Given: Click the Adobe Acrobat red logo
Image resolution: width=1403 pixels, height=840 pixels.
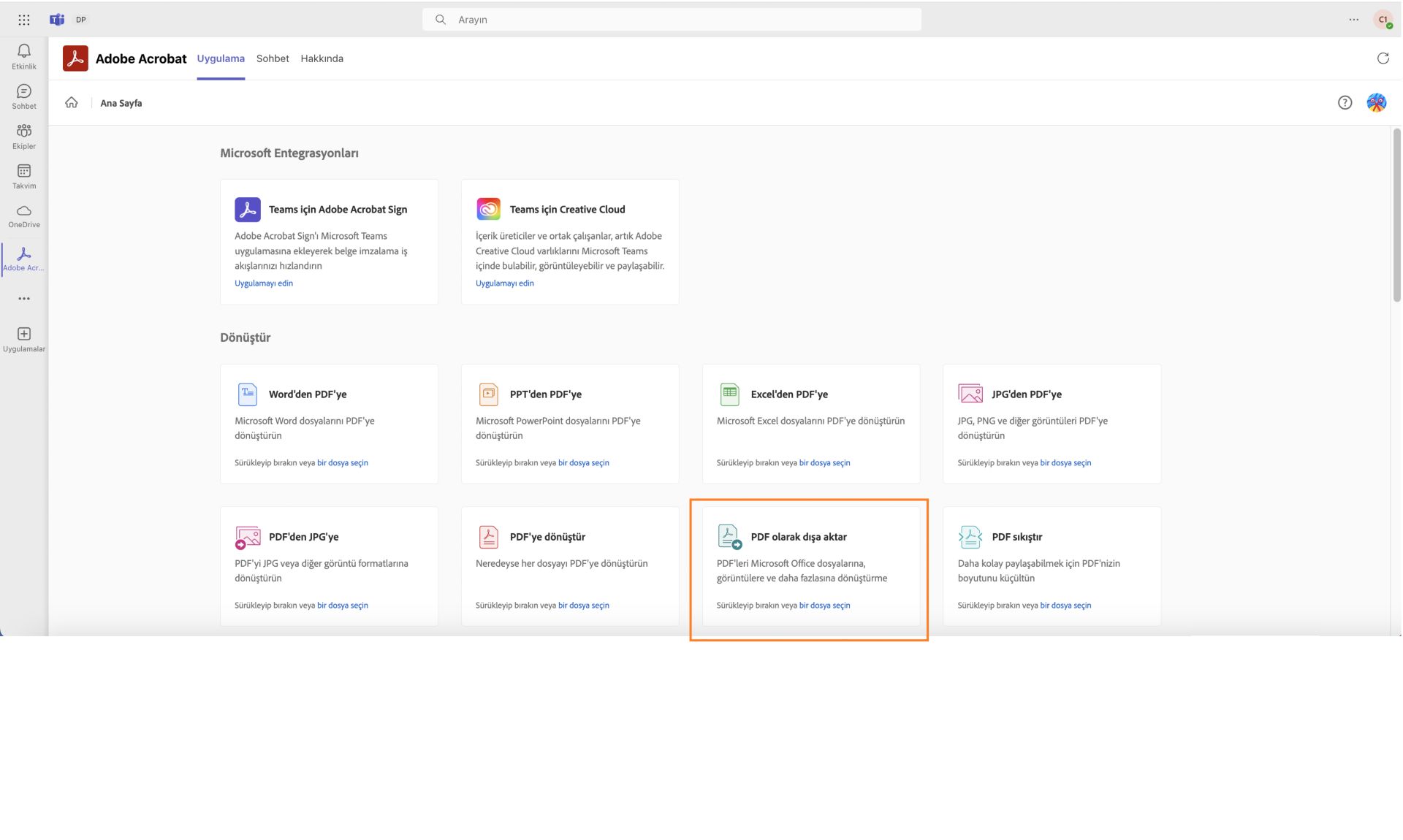Looking at the screenshot, I should pos(75,58).
